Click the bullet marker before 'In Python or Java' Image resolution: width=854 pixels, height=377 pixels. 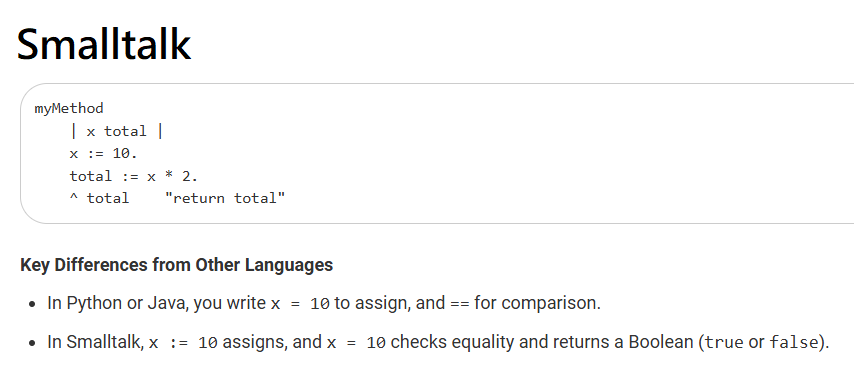click(x=33, y=305)
